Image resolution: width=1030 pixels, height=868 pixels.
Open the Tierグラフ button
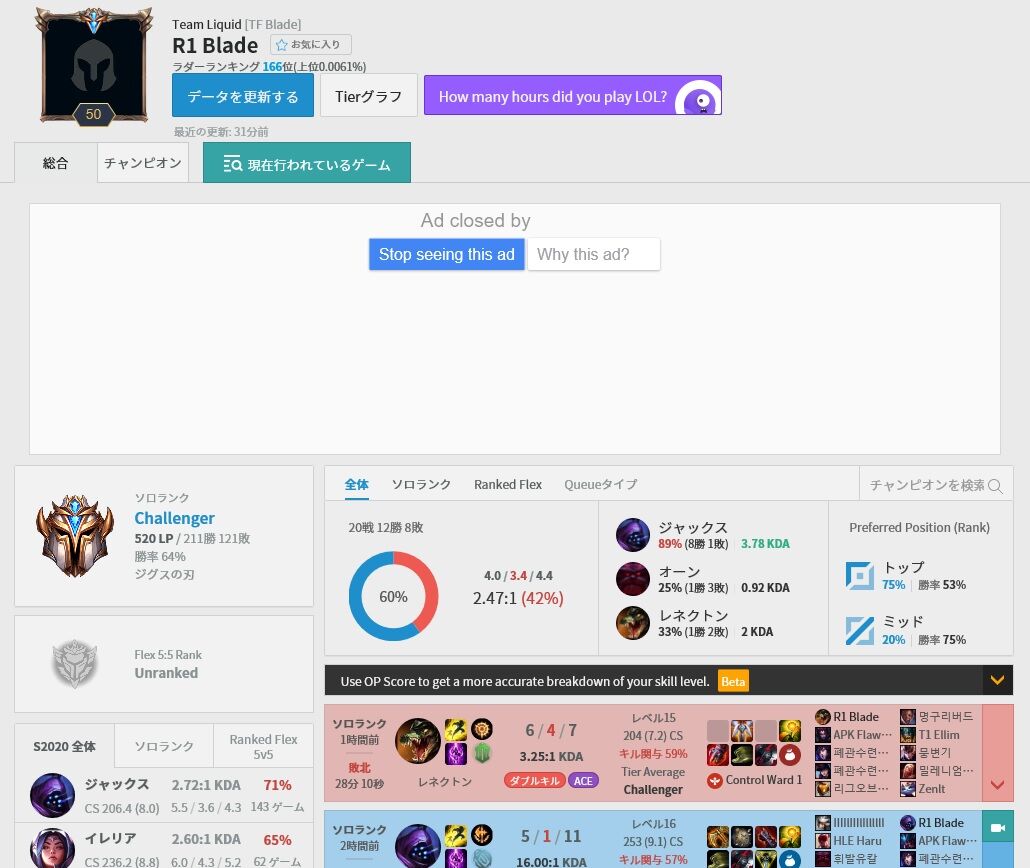tap(369, 95)
